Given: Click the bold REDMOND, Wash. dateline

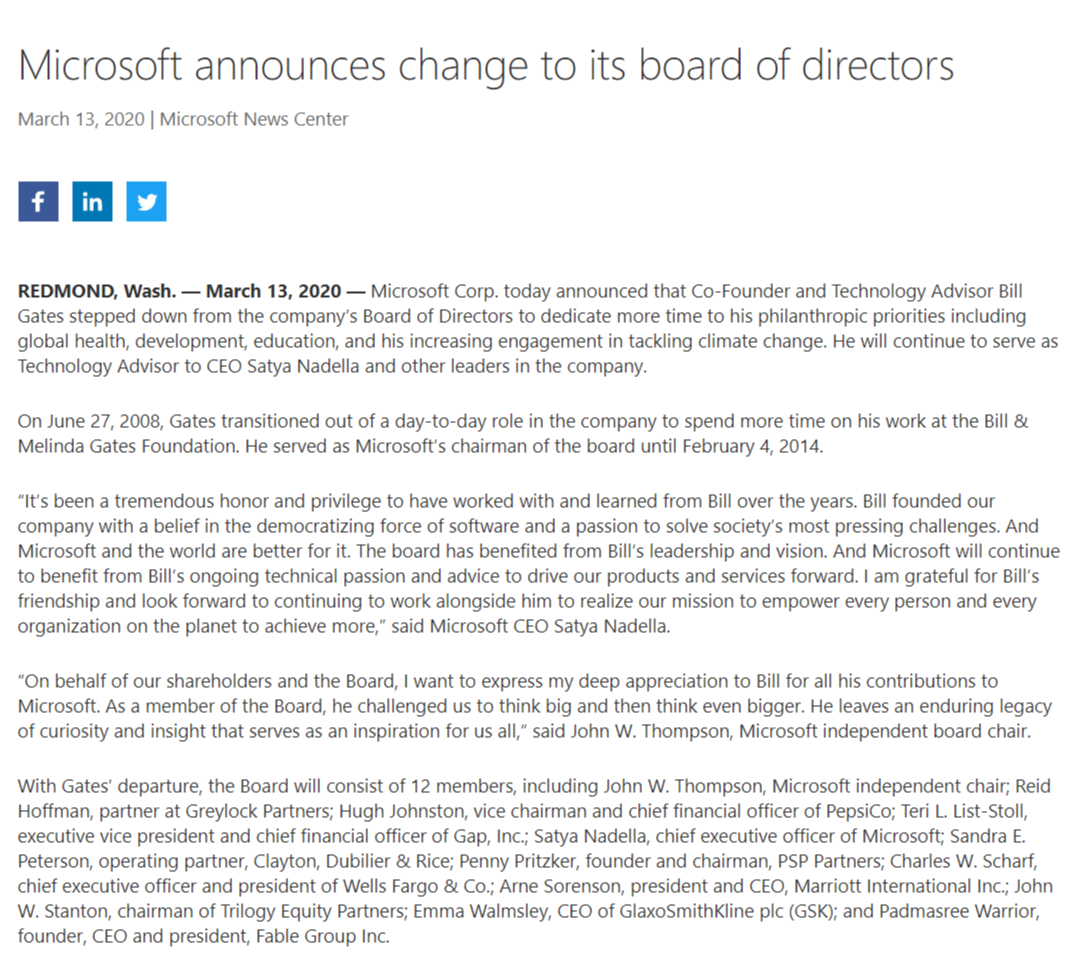Looking at the screenshot, I should pyautogui.click(x=97, y=291).
